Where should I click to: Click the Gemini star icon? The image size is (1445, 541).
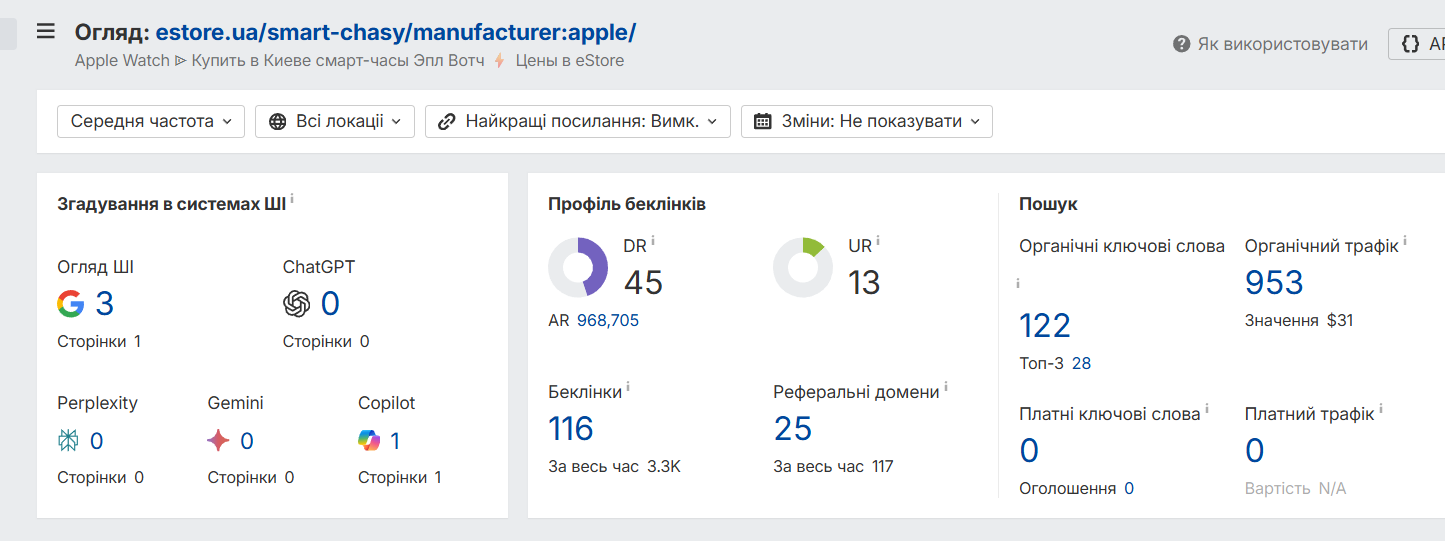218,440
